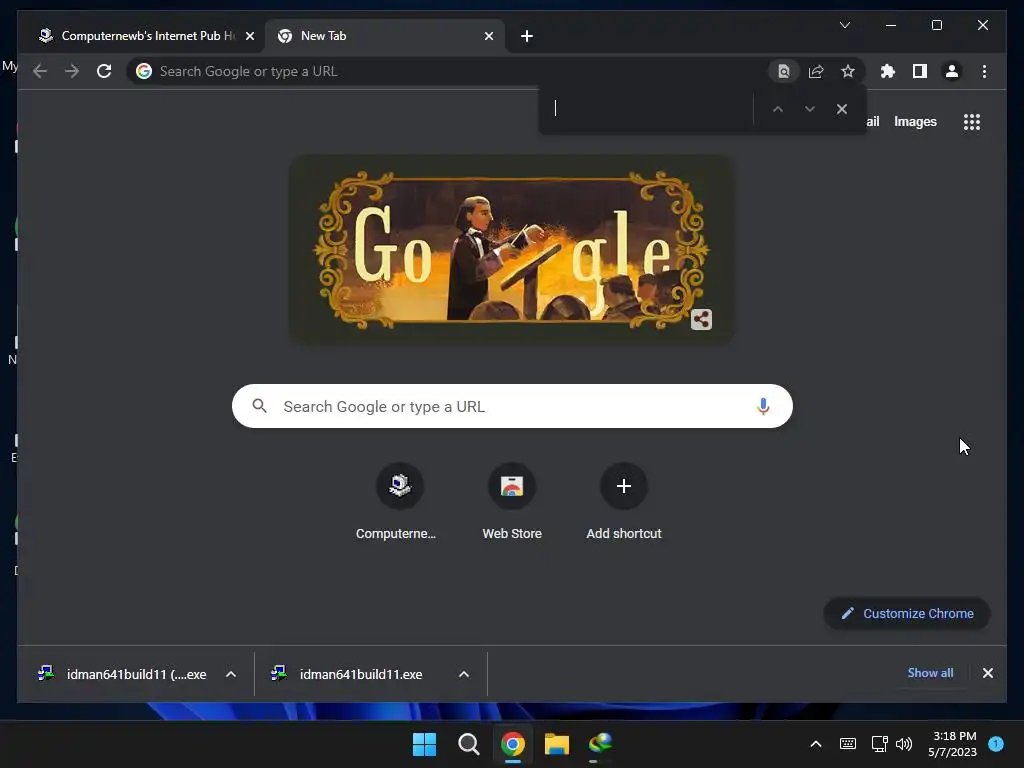
Task: Click Show all downloads link
Action: pos(930,673)
